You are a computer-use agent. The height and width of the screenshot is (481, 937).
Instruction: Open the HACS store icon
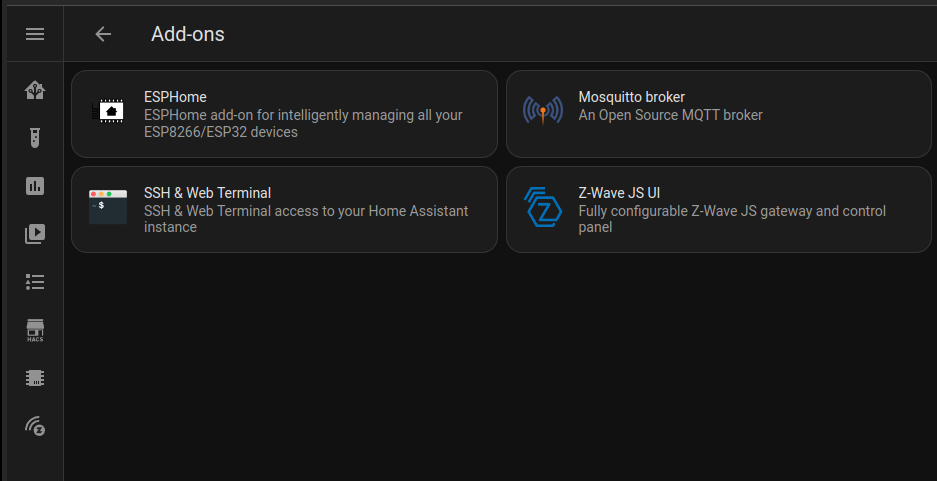35,330
